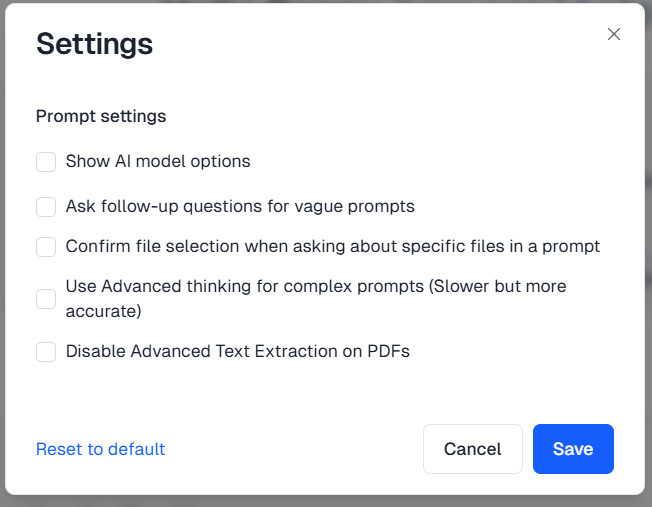Check the Disable Advanced Text Extraction box
The width and height of the screenshot is (652, 507).
(46, 352)
